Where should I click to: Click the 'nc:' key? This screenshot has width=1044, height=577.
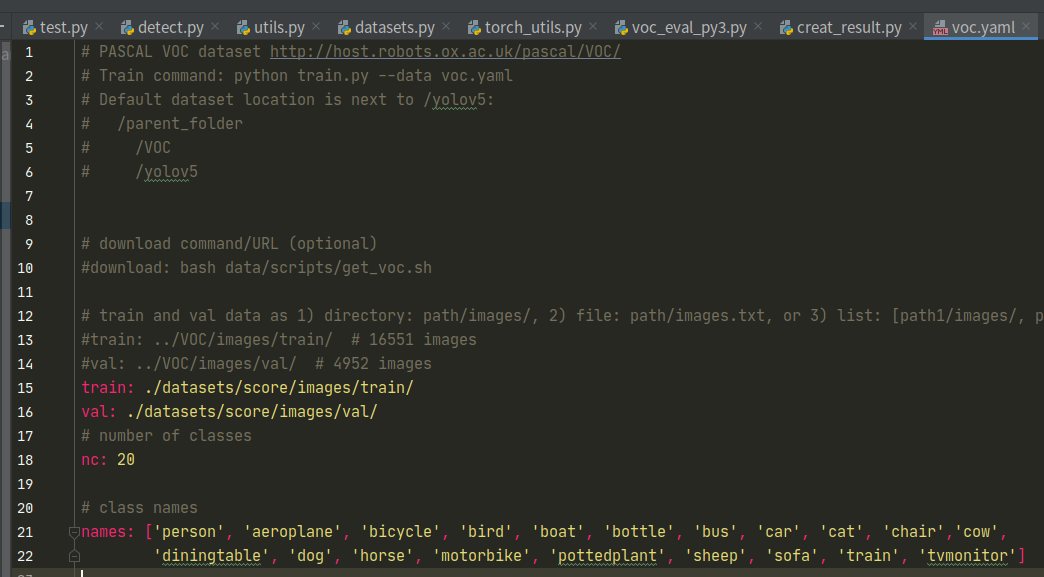[x=95, y=459]
